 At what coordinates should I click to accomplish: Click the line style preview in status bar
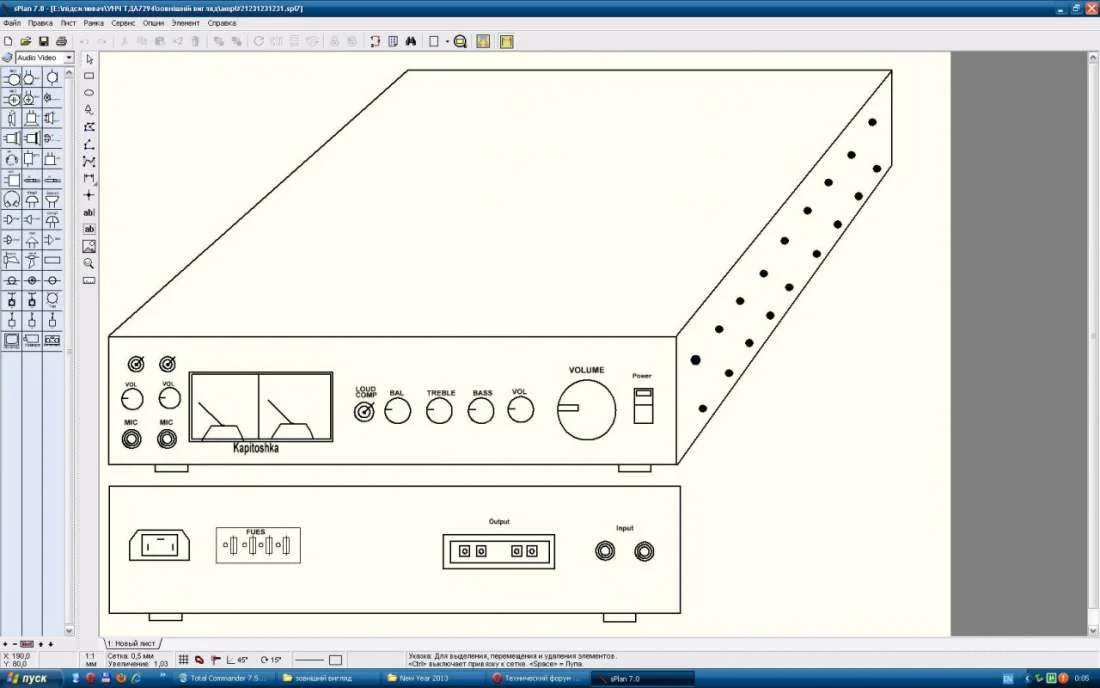[309, 659]
